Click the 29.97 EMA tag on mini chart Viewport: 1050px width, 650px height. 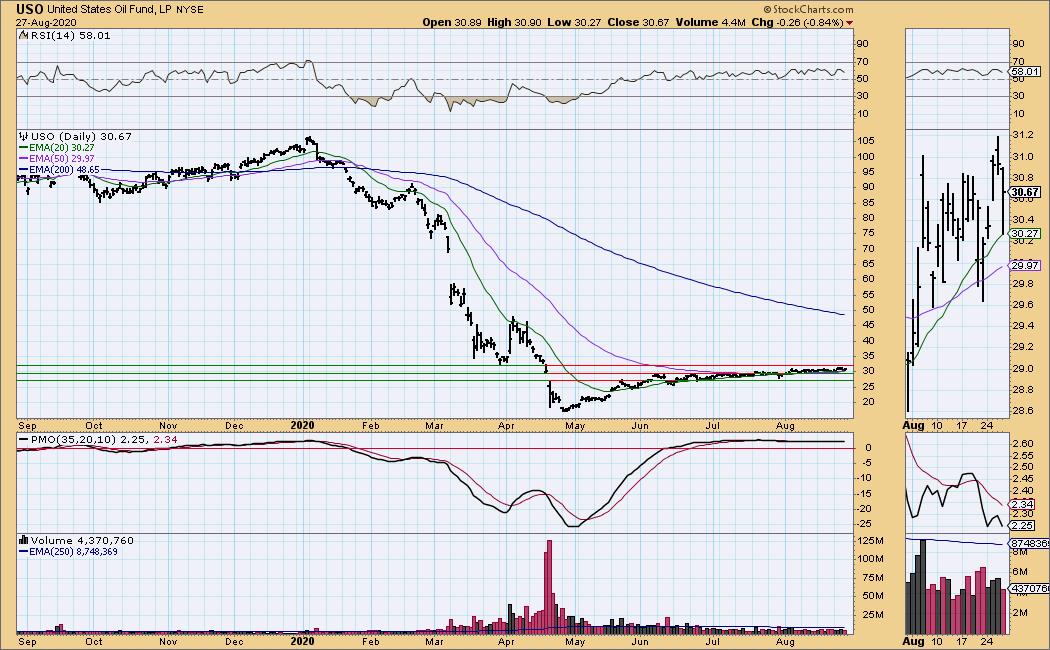point(1025,266)
